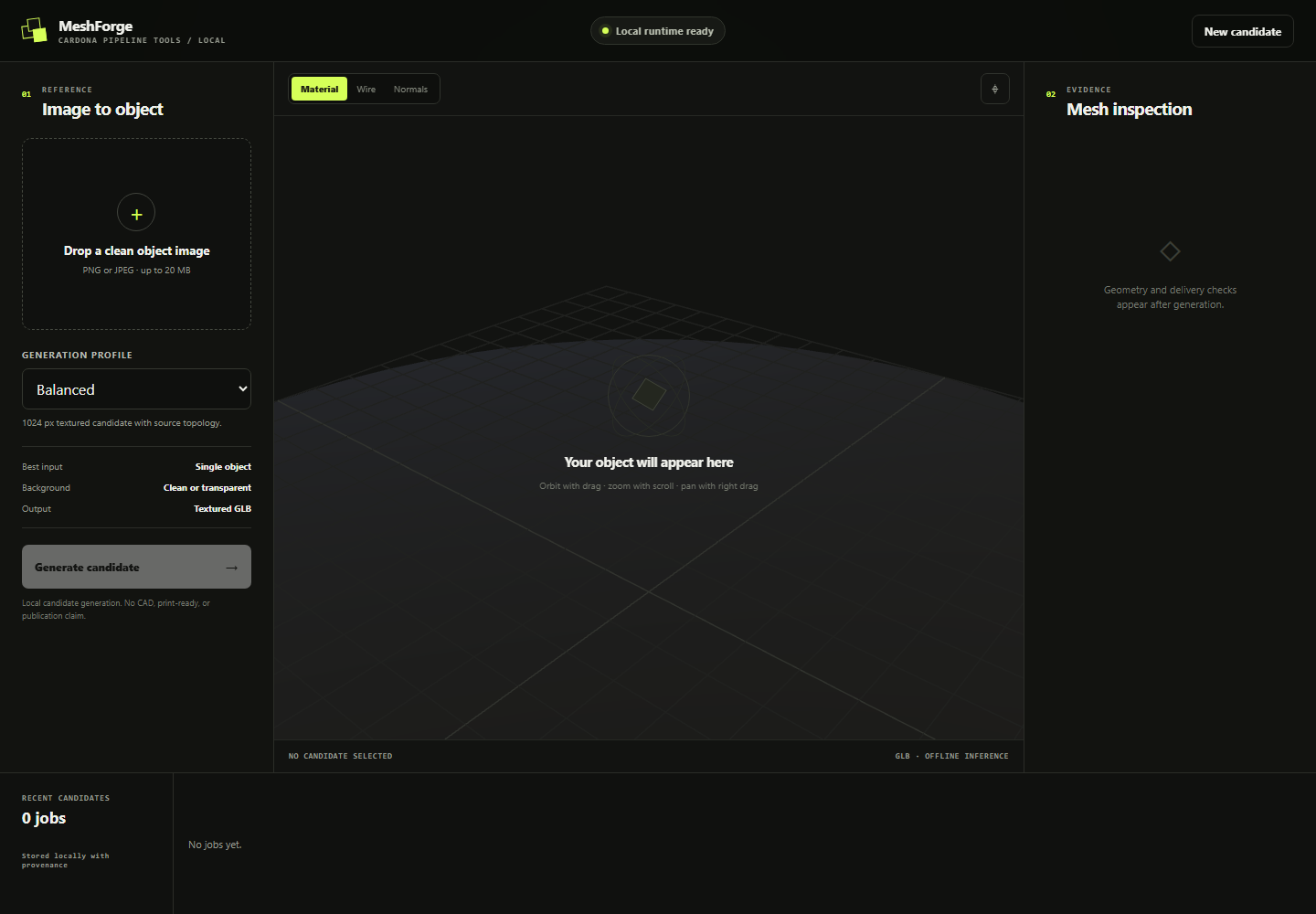
Task: Click the 'PNG or JPEG · up to 20 MB' hint
Action: point(136,271)
